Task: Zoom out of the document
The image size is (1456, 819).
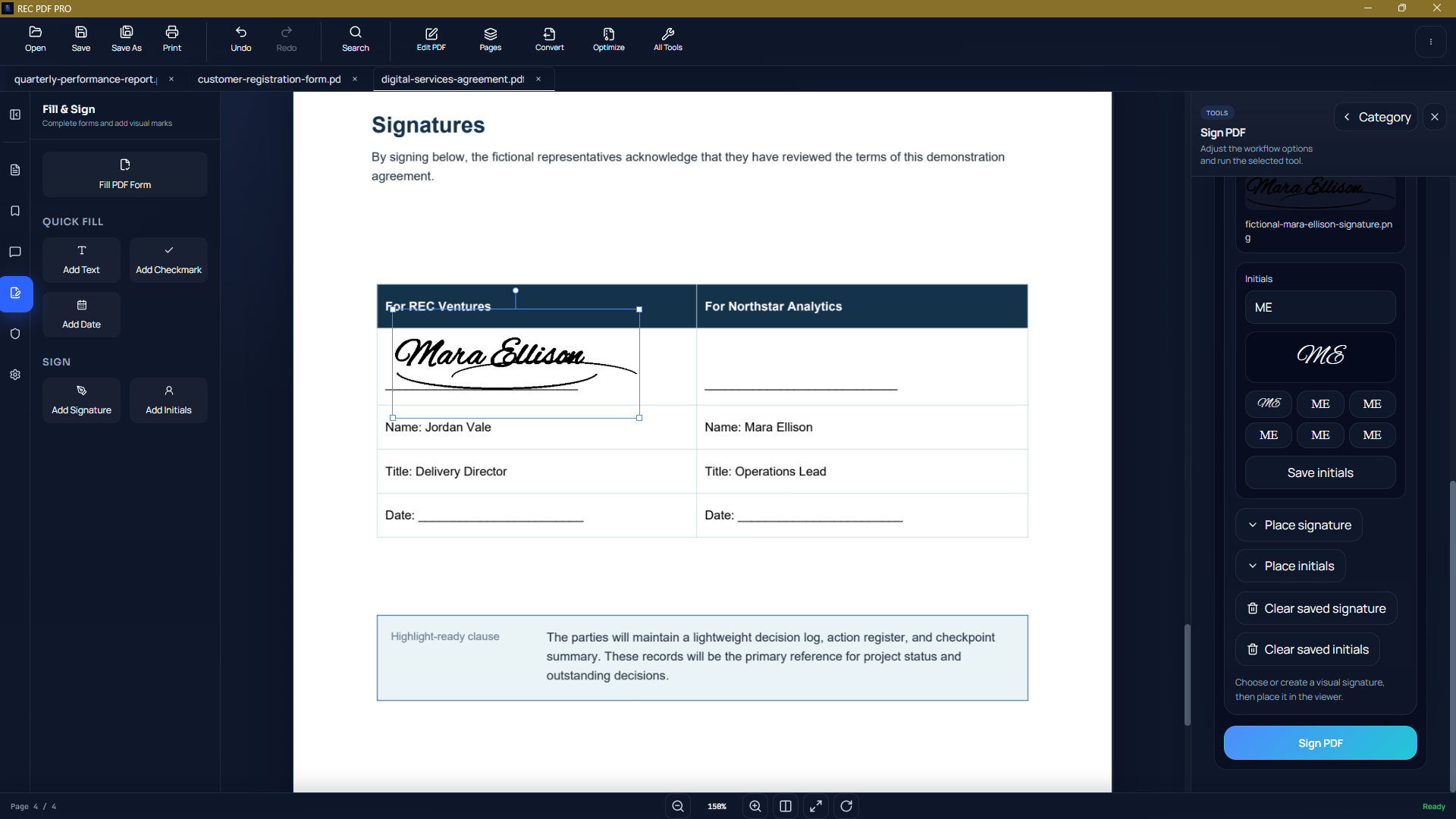Action: coord(678,806)
